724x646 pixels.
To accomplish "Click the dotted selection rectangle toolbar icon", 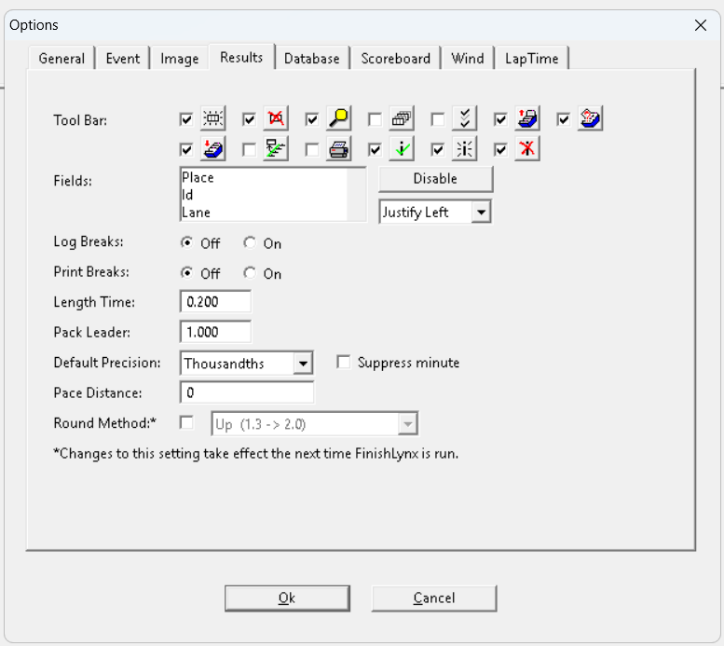I will (213, 119).
